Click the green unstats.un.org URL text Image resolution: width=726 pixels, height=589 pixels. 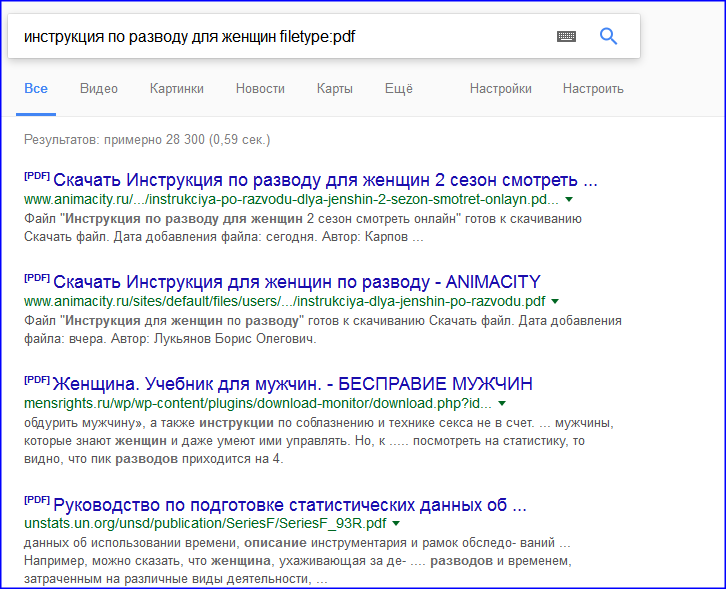[x=205, y=523]
